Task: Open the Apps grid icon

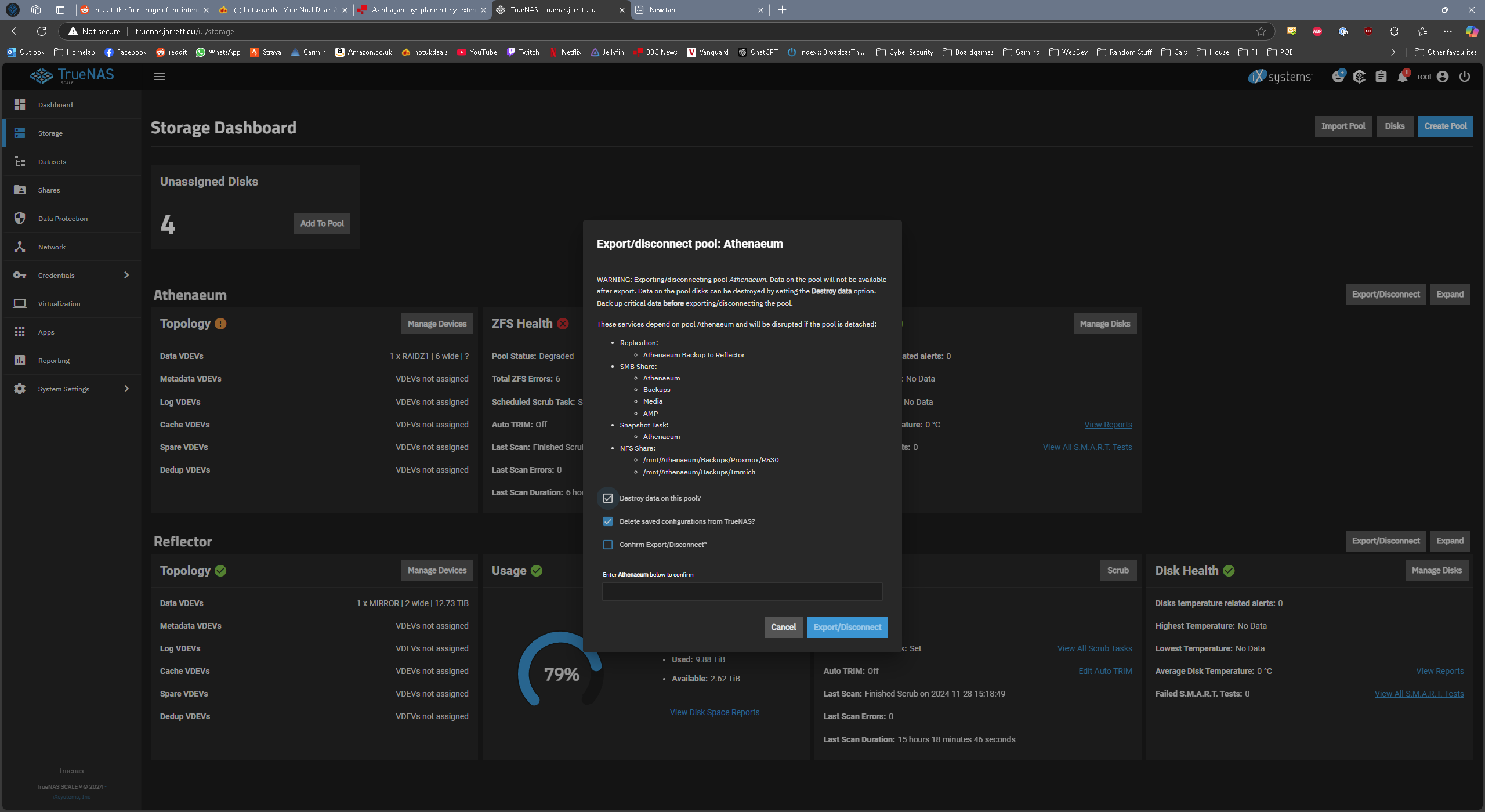Action: click(20, 332)
